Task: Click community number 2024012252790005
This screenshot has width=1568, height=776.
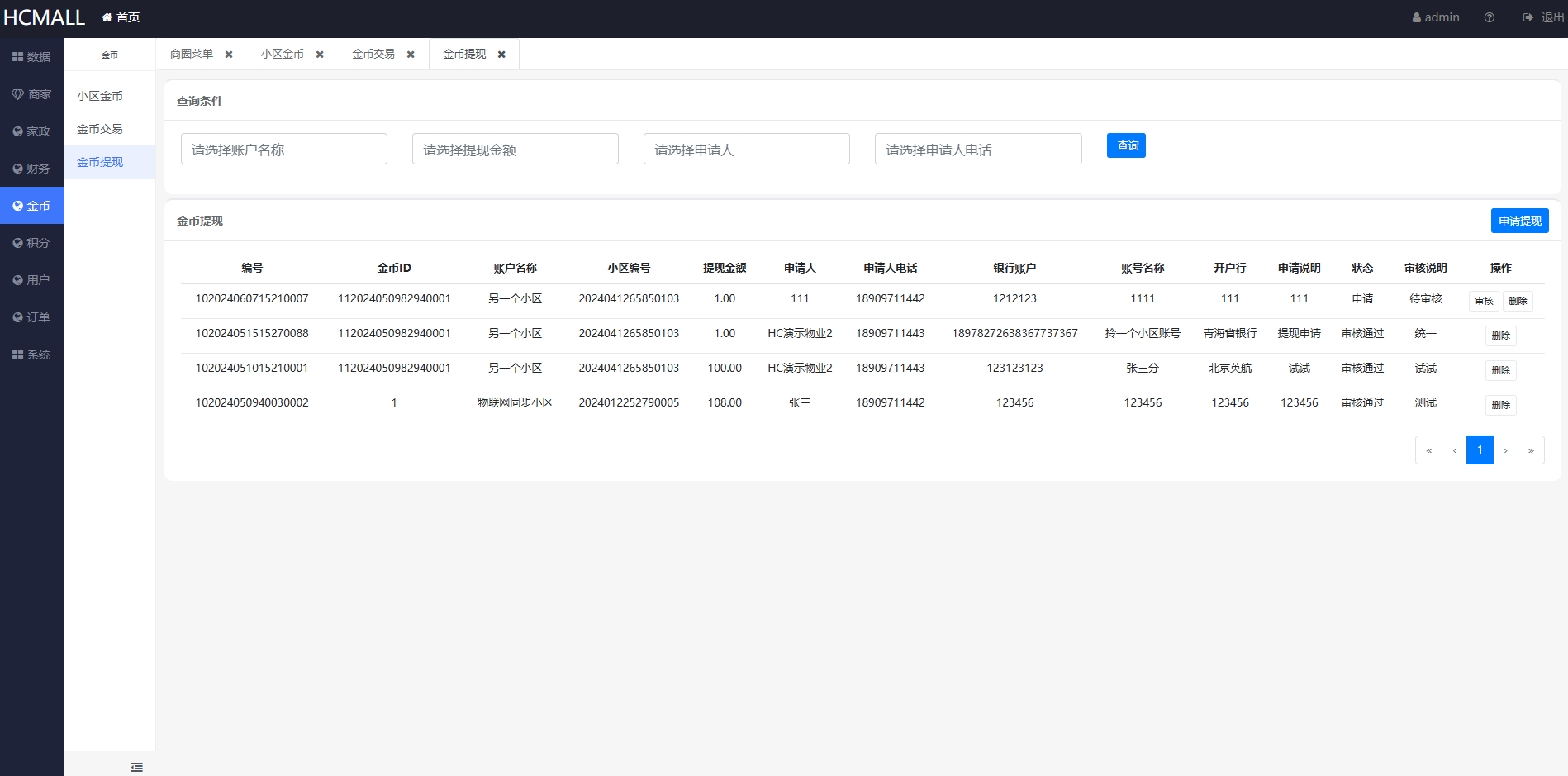Action: click(629, 402)
